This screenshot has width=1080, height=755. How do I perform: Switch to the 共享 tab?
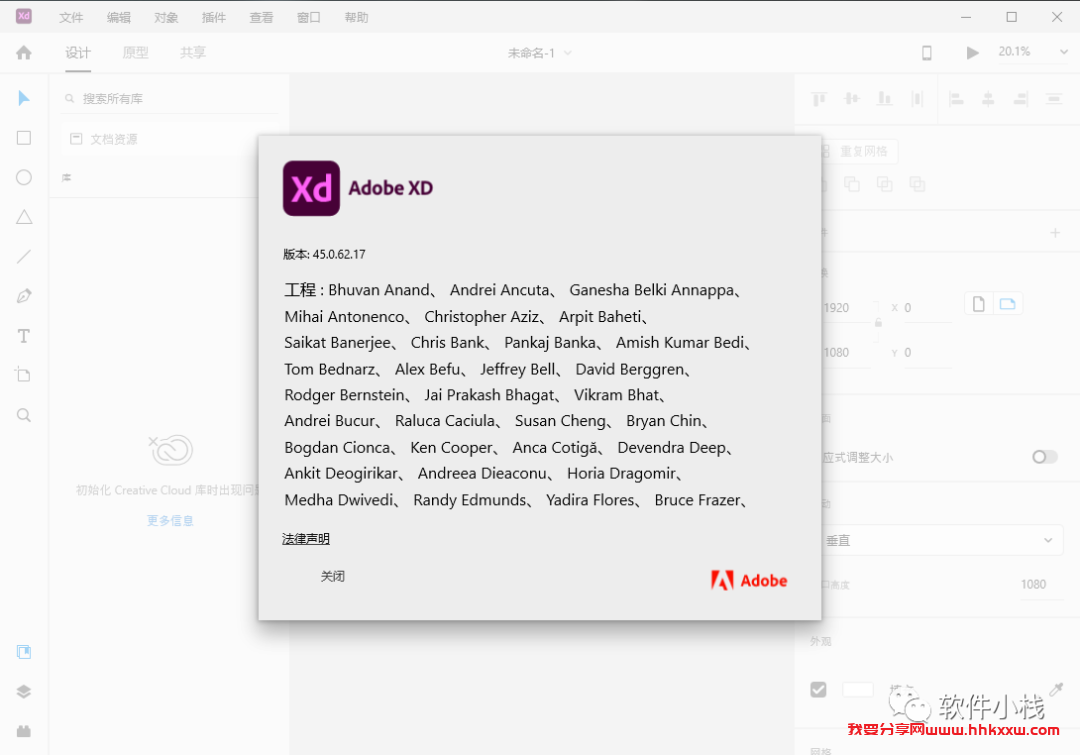[193, 52]
